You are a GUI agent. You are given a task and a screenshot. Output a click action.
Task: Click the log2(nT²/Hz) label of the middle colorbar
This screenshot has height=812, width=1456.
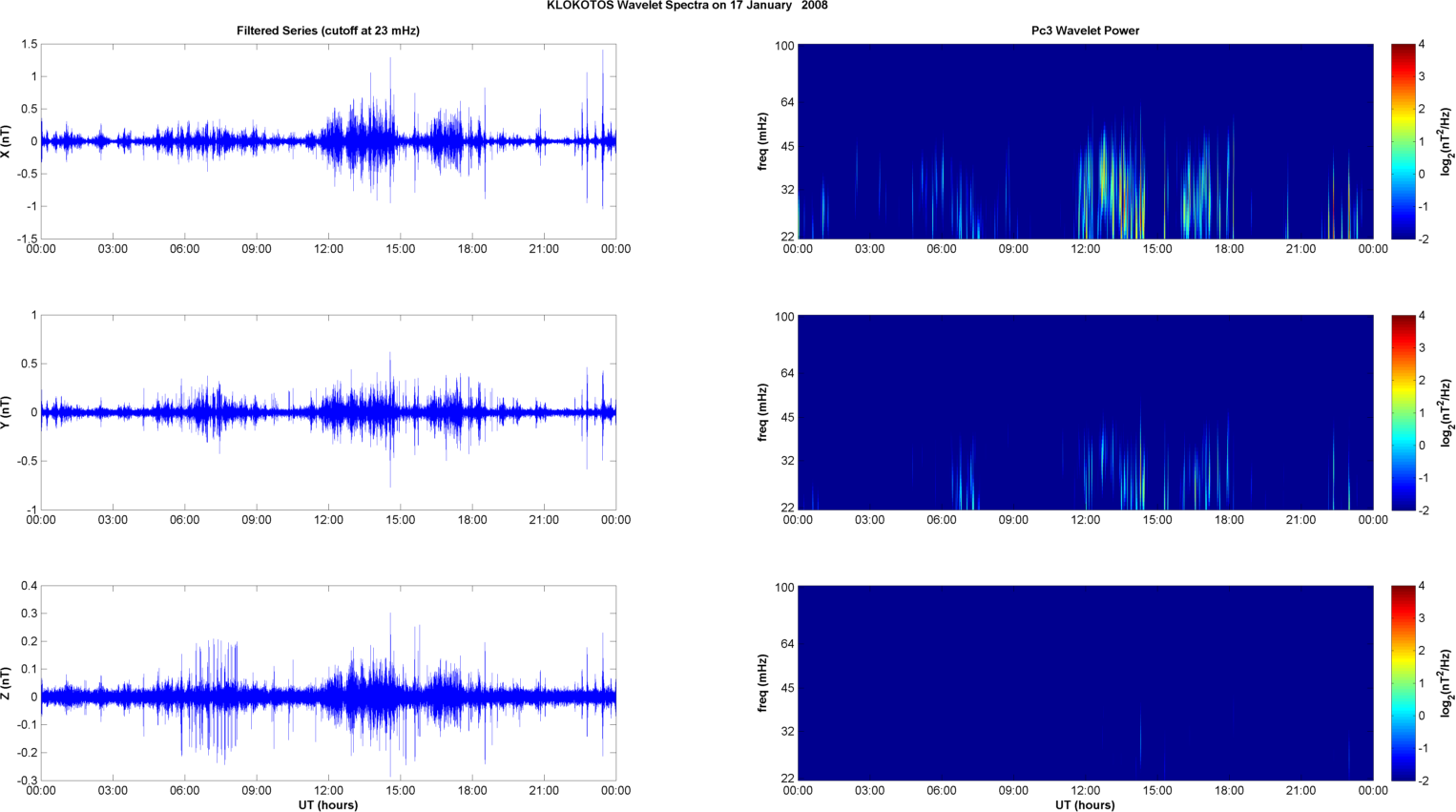tap(1446, 412)
